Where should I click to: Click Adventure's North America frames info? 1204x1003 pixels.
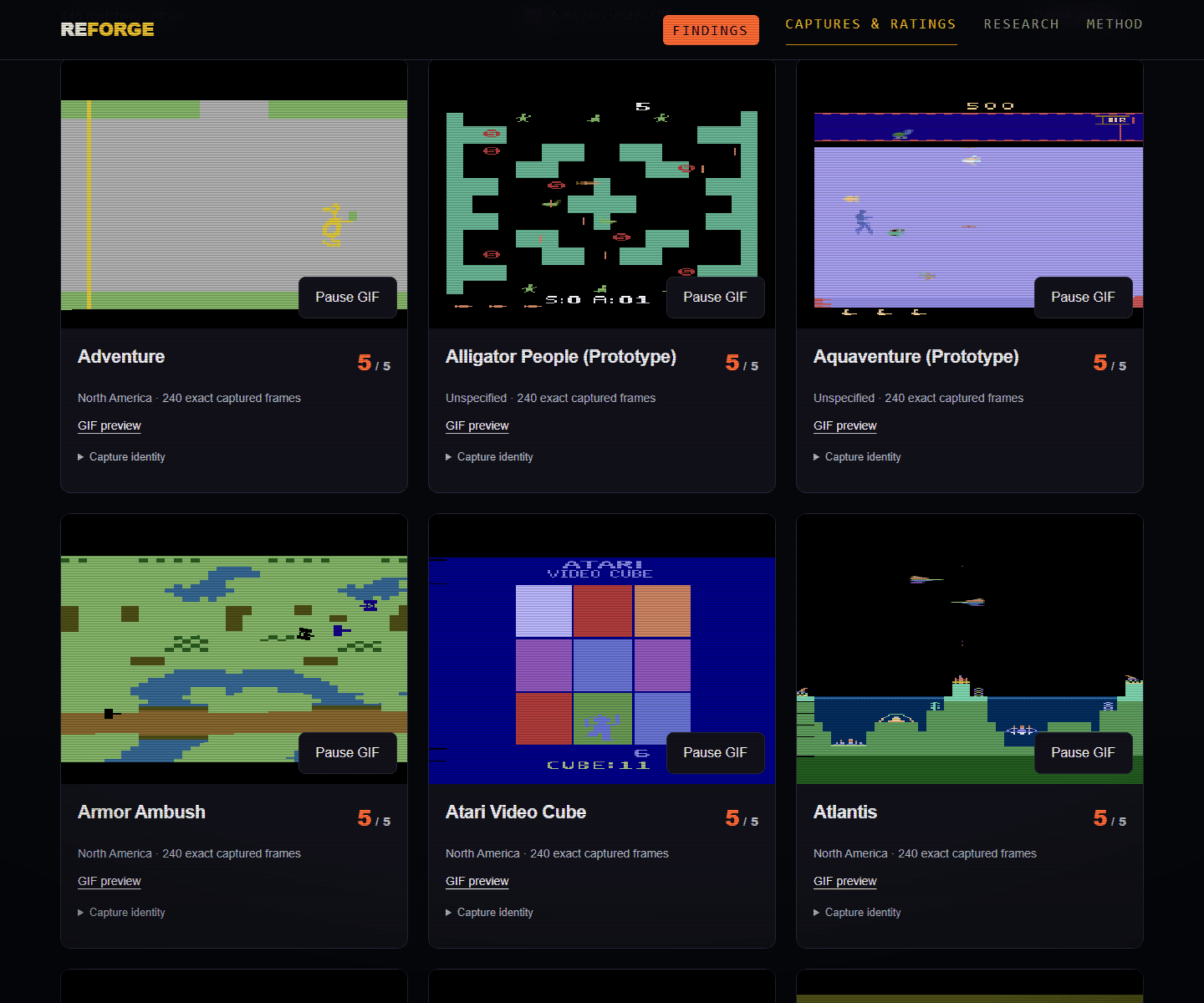pos(189,399)
